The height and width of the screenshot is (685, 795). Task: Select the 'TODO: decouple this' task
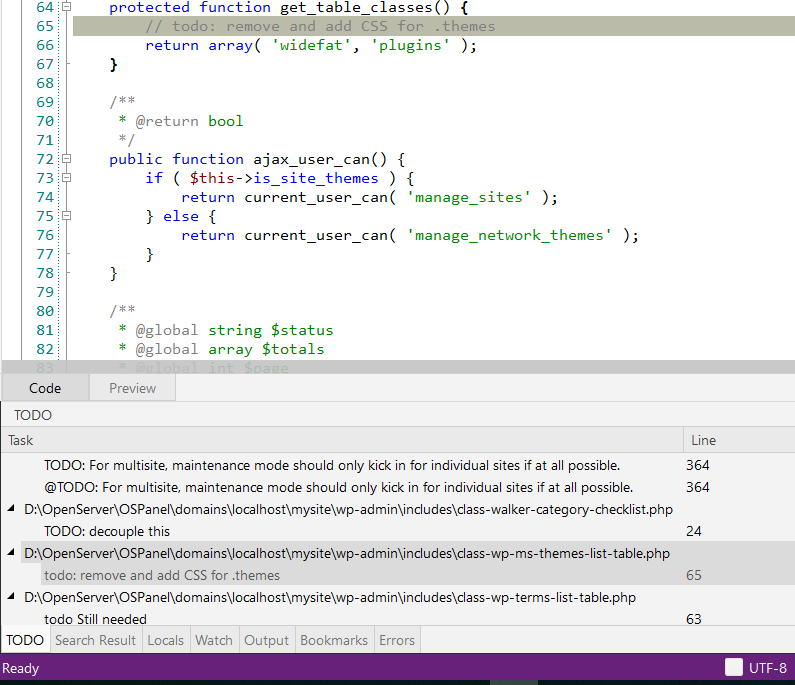pos(106,531)
